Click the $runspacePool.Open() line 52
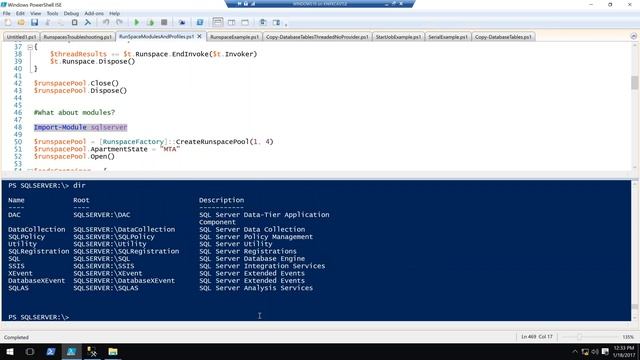The height and width of the screenshot is (360, 640). pyautogui.click(x=74, y=156)
